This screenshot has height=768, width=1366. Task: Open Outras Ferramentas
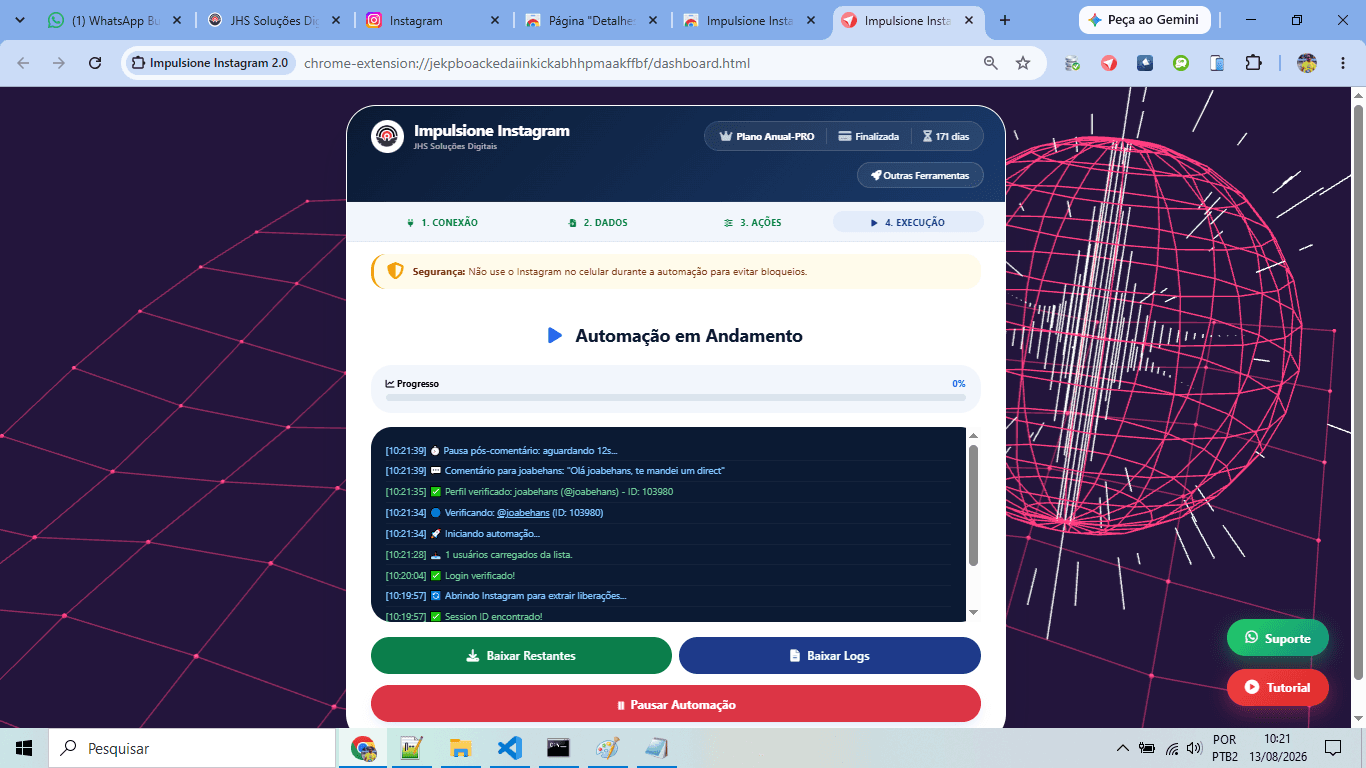tap(920, 175)
